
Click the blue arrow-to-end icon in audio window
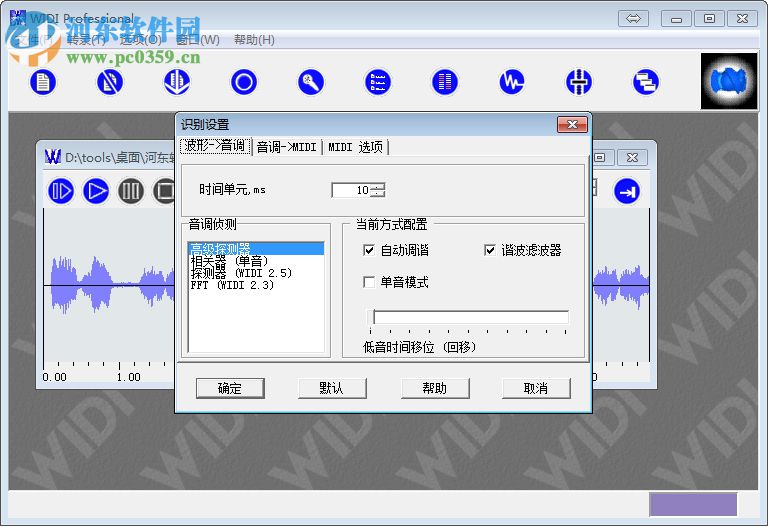(627, 191)
